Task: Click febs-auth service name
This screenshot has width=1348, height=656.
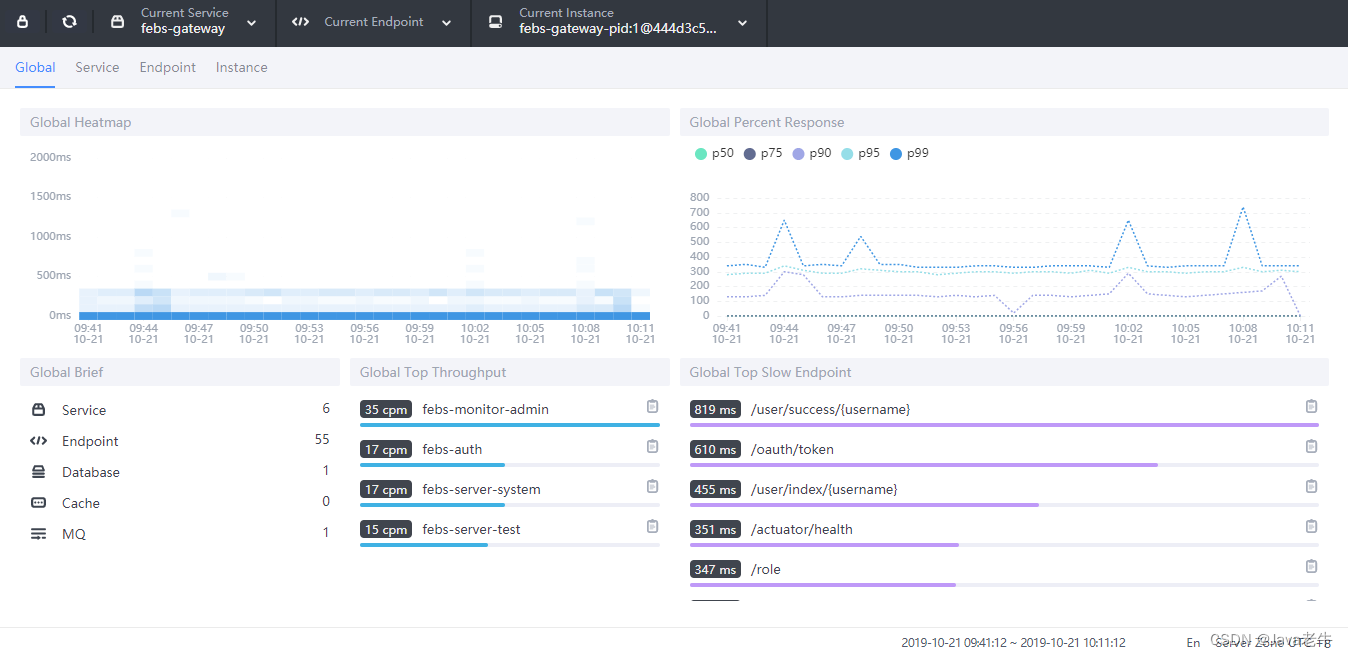Action: 452,449
